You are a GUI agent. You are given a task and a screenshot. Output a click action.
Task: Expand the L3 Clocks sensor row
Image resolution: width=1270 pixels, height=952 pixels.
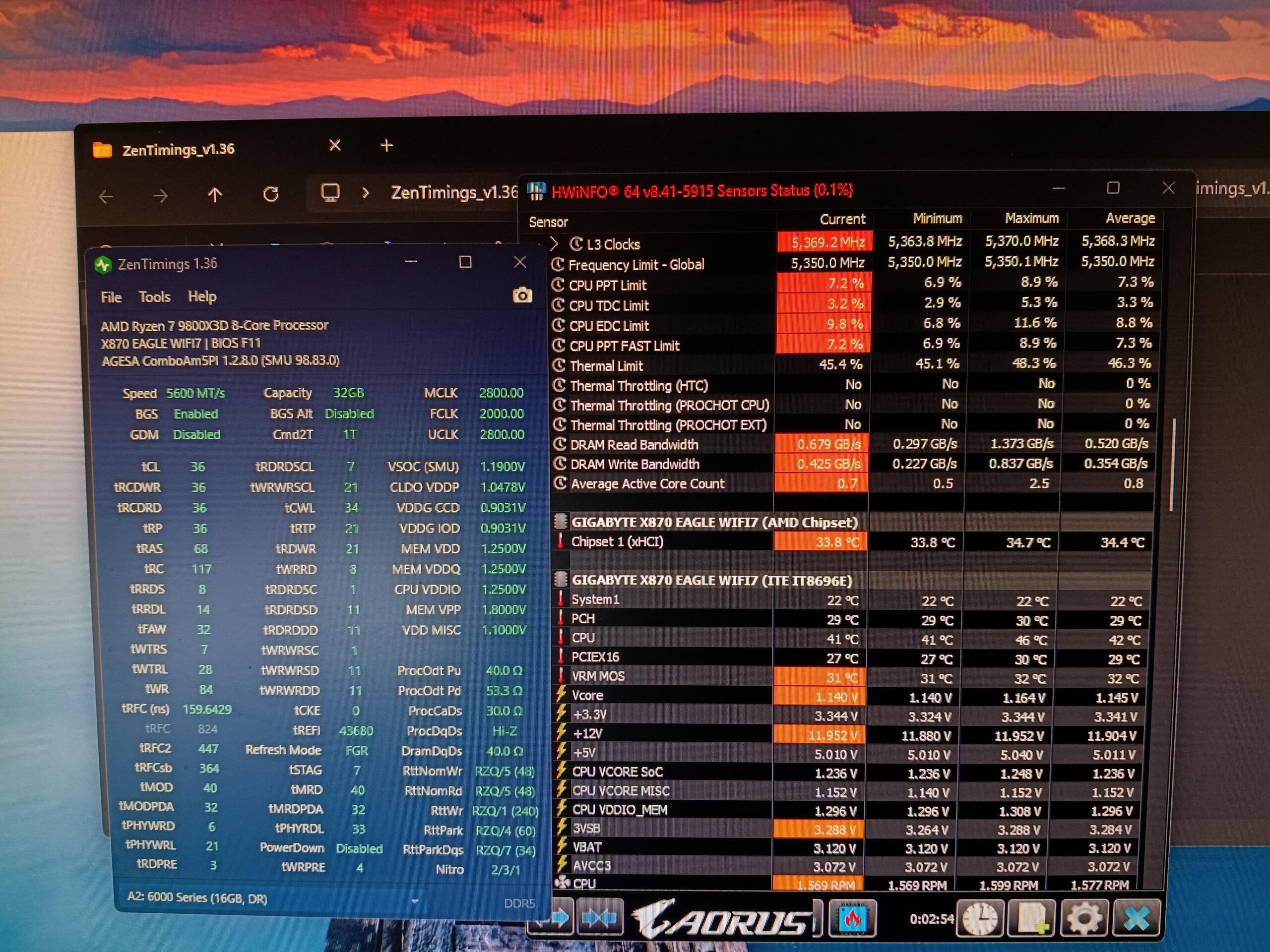click(x=554, y=244)
